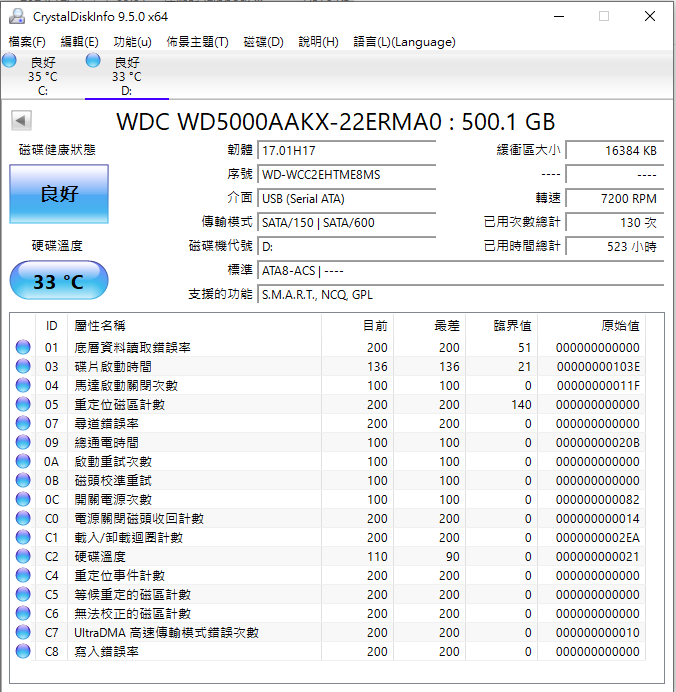Click the blue status orb for drive C:
This screenshot has height=692, width=676.
[x=9, y=60]
